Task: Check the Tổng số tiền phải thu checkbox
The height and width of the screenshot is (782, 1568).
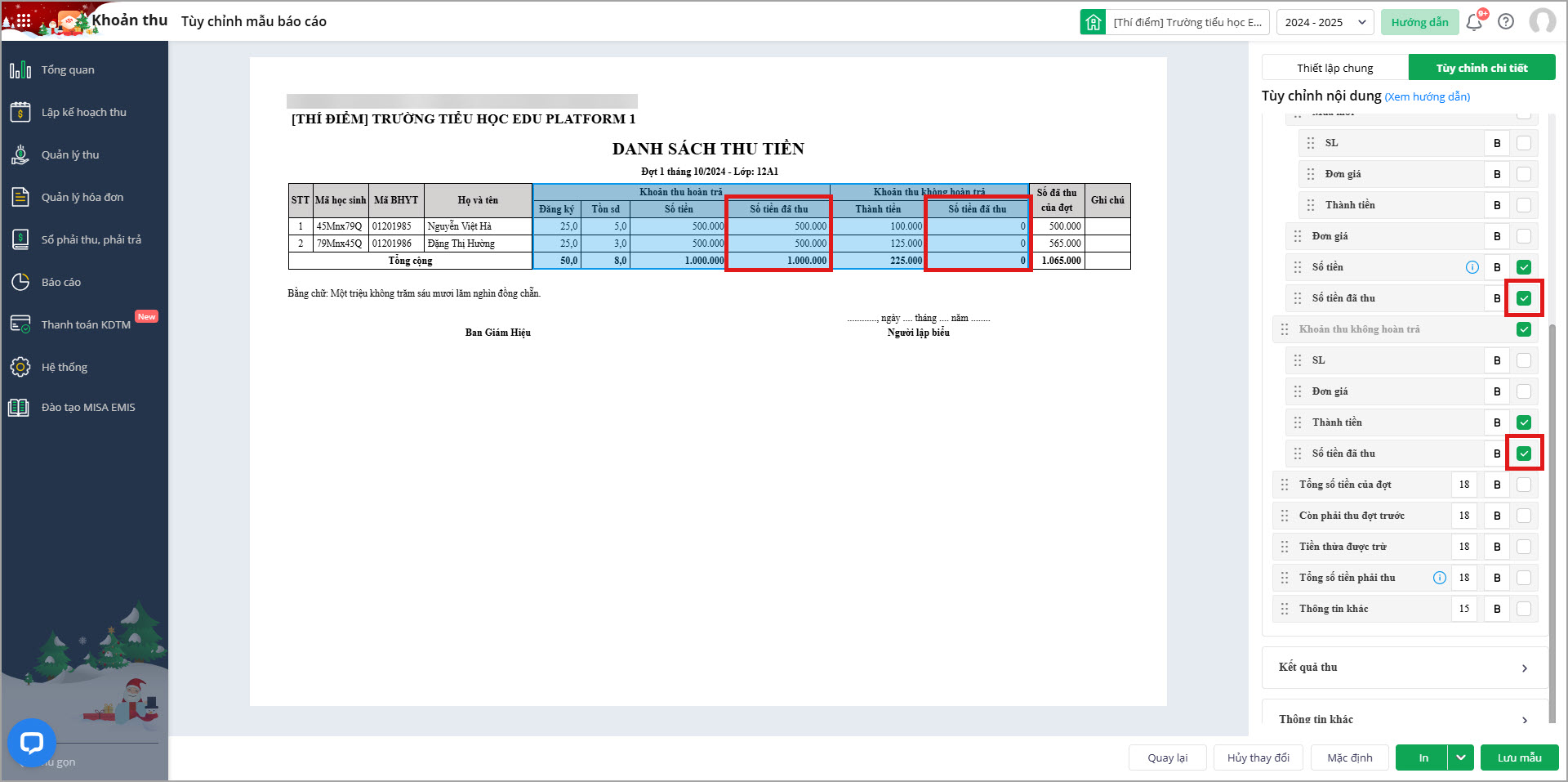Action: tap(1524, 578)
